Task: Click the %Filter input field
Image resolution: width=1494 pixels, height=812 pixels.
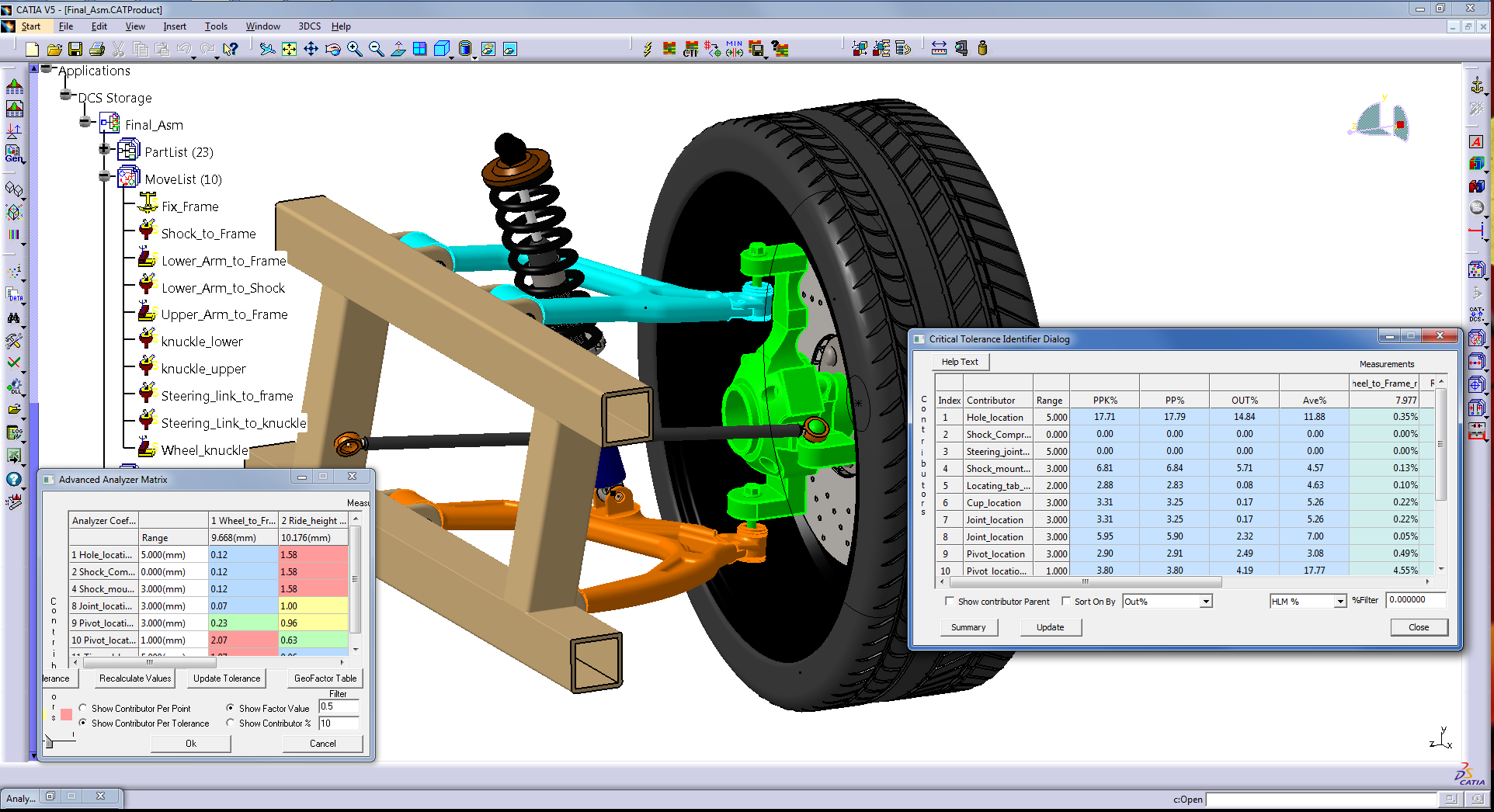Action: tap(1416, 600)
